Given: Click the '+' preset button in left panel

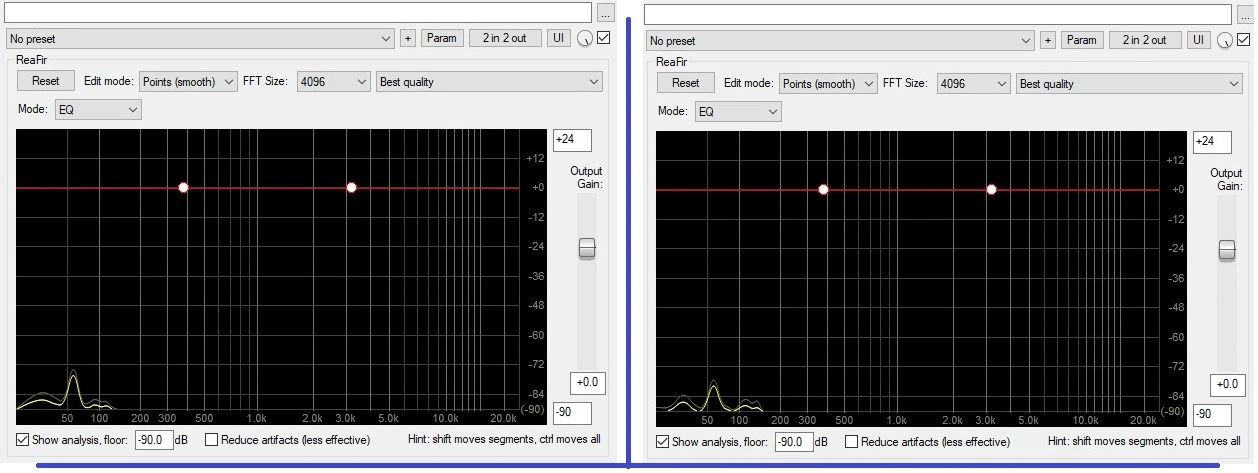Looking at the screenshot, I should pyautogui.click(x=408, y=38).
